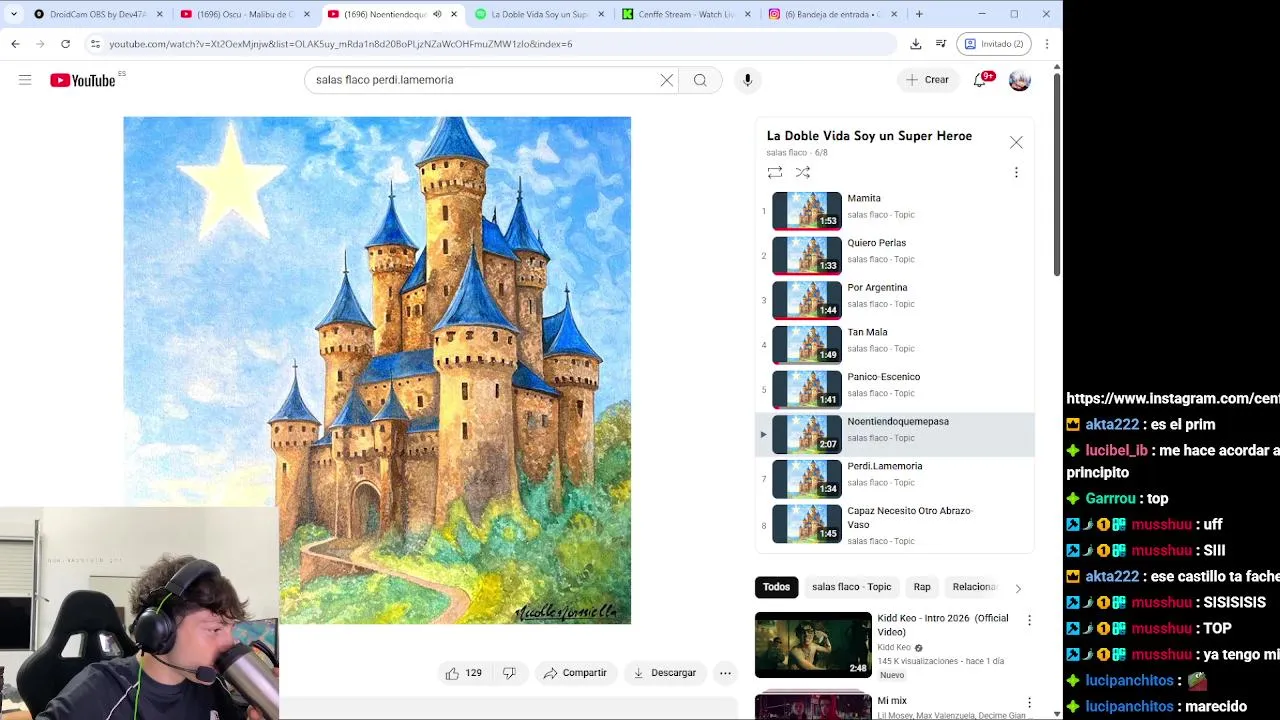Start voice search with the microphone

[747, 80]
